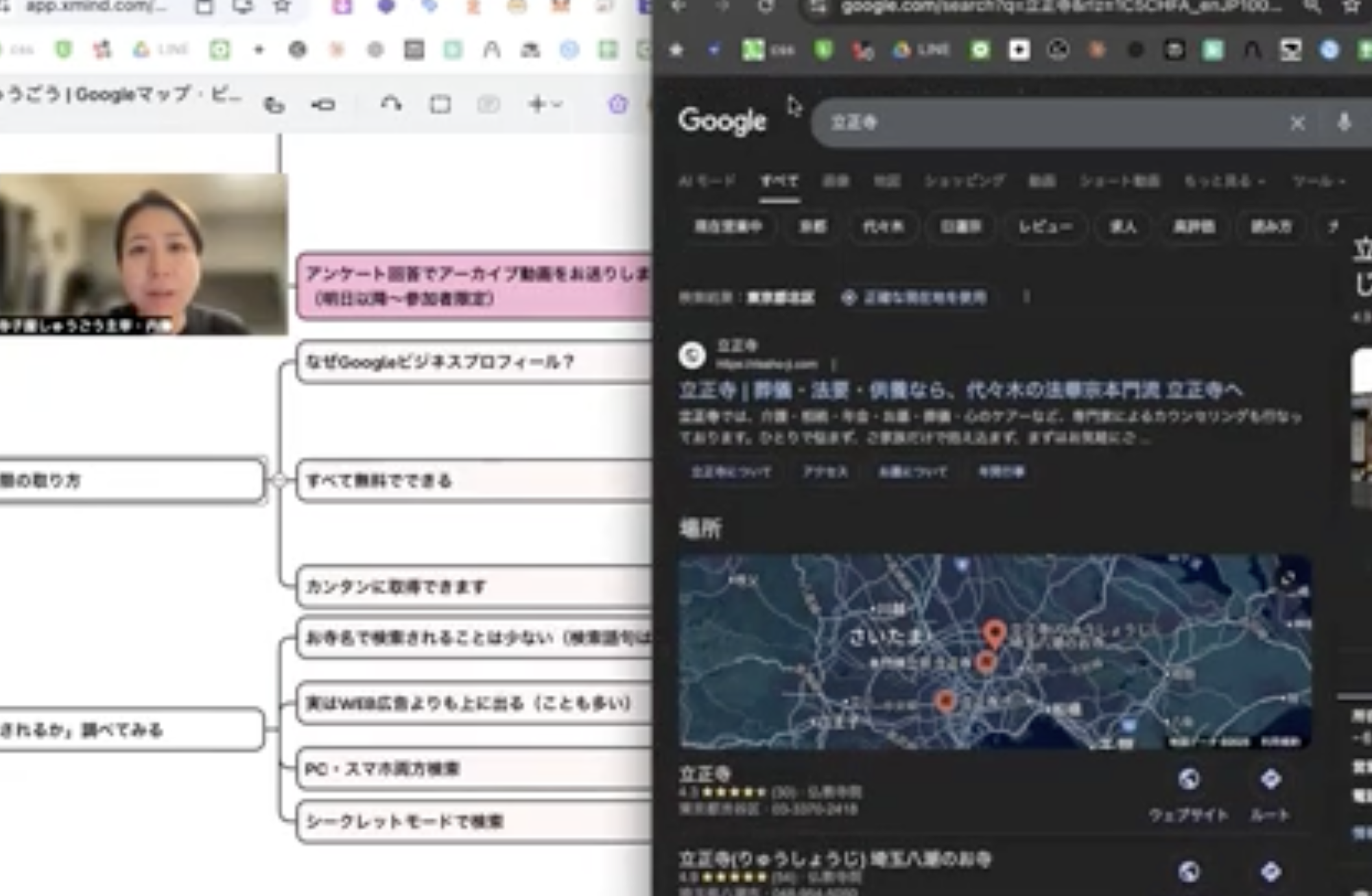The image size is (1372, 896).
Task: Select the Boundary square tool
Action: (440, 104)
